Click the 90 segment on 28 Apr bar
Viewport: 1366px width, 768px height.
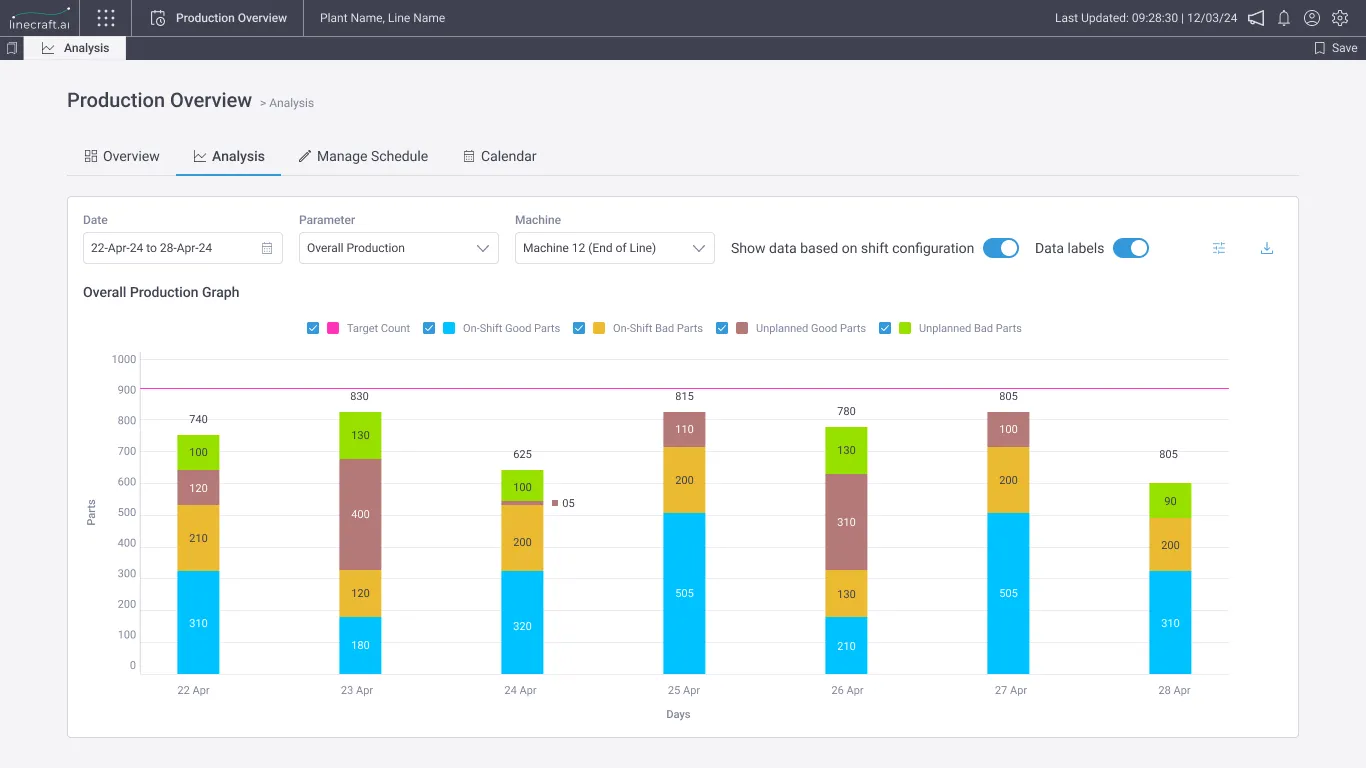click(1170, 500)
